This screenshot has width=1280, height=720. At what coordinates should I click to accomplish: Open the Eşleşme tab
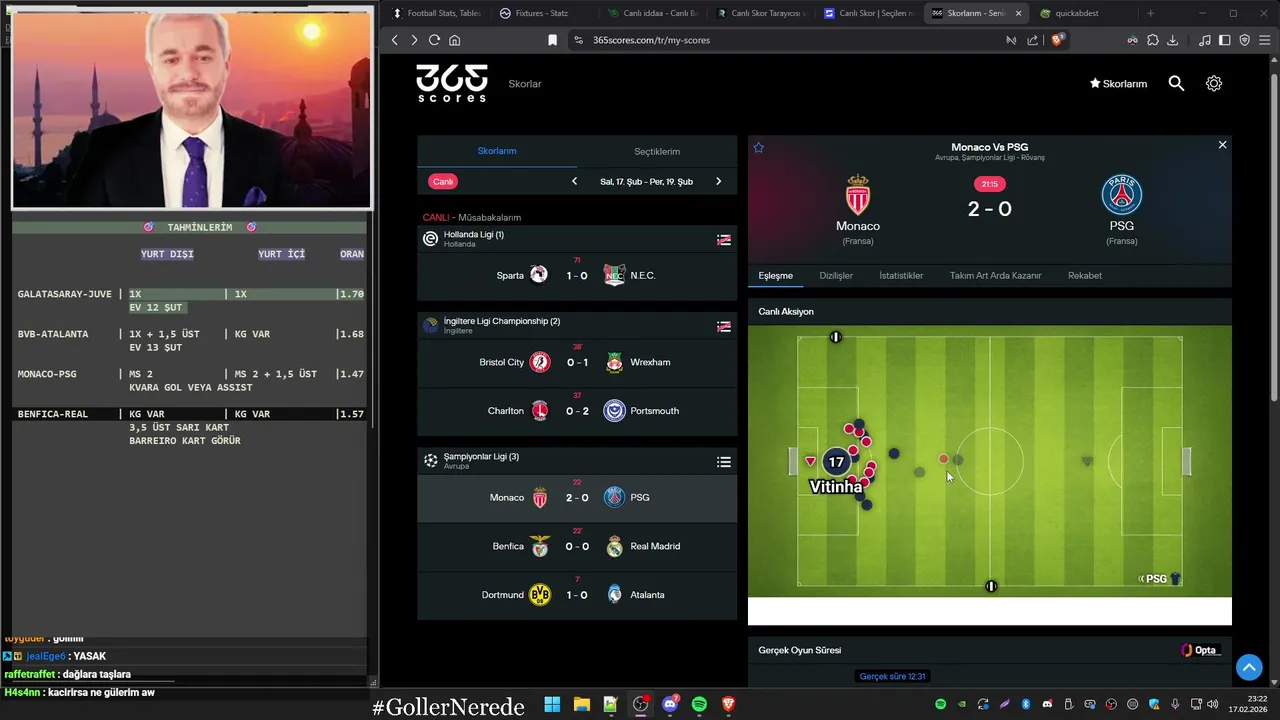[776, 275]
